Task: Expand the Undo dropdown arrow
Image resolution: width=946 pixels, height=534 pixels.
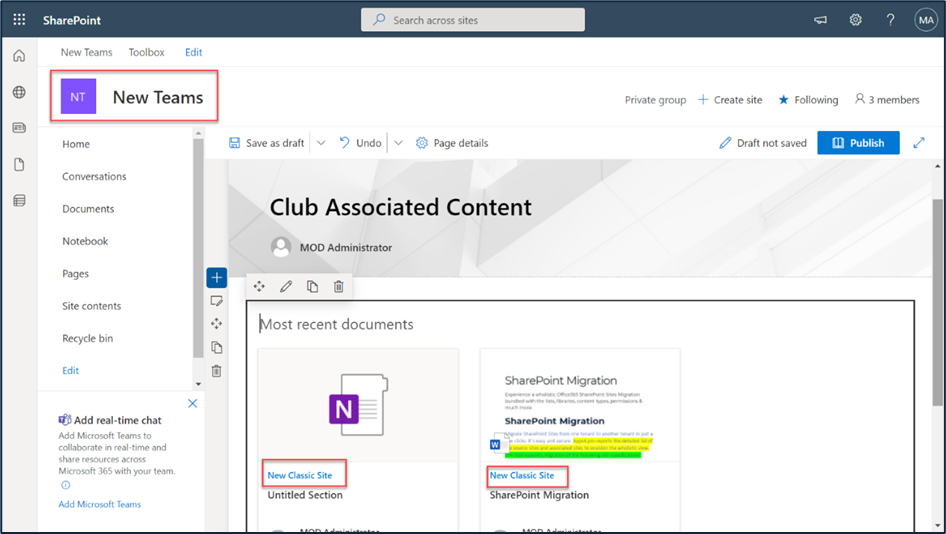Action: tap(398, 143)
